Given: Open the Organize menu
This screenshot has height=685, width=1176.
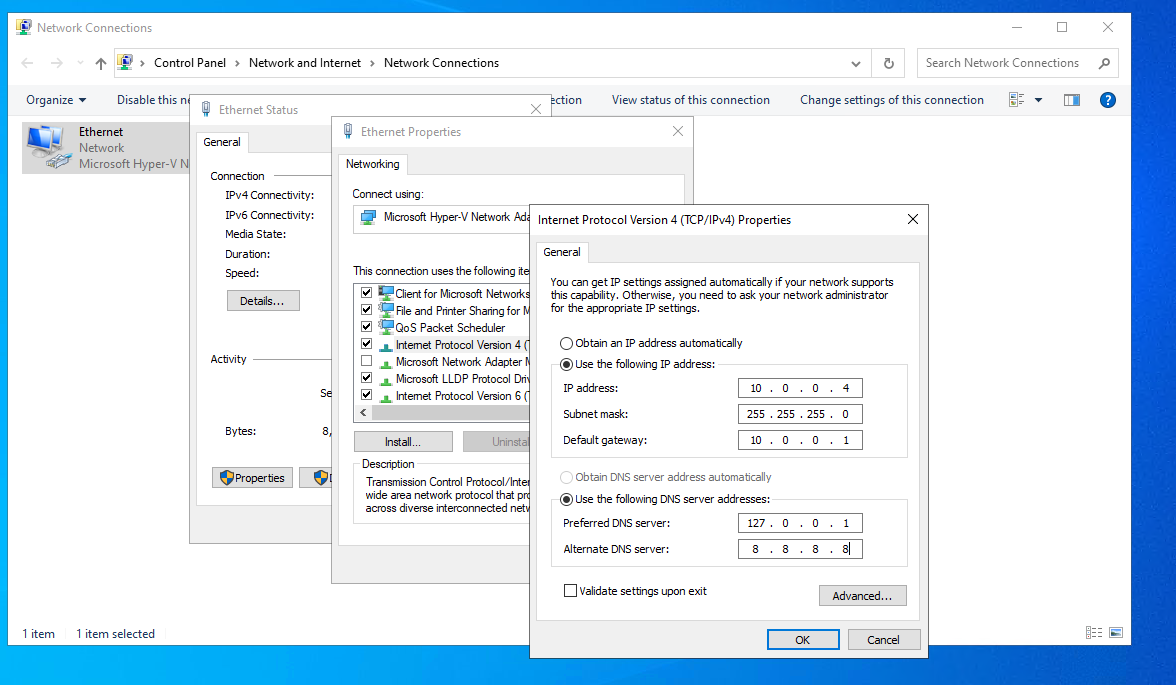Looking at the screenshot, I should (x=56, y=100).
